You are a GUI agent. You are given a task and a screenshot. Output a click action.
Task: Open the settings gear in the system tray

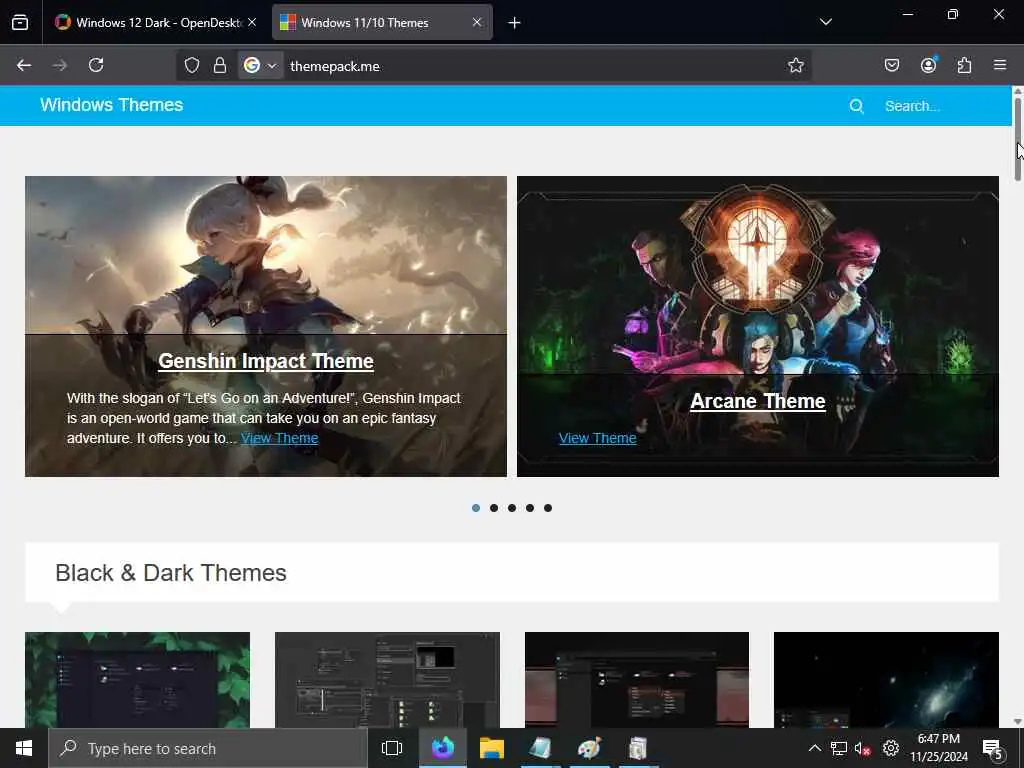point(891,748)
